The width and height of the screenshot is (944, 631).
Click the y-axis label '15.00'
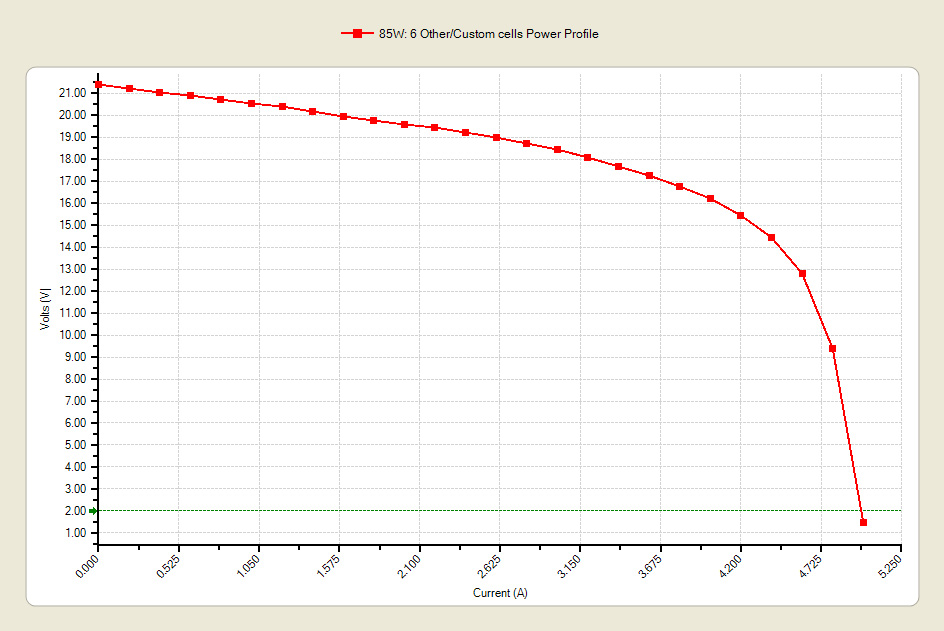coord(72,225)
